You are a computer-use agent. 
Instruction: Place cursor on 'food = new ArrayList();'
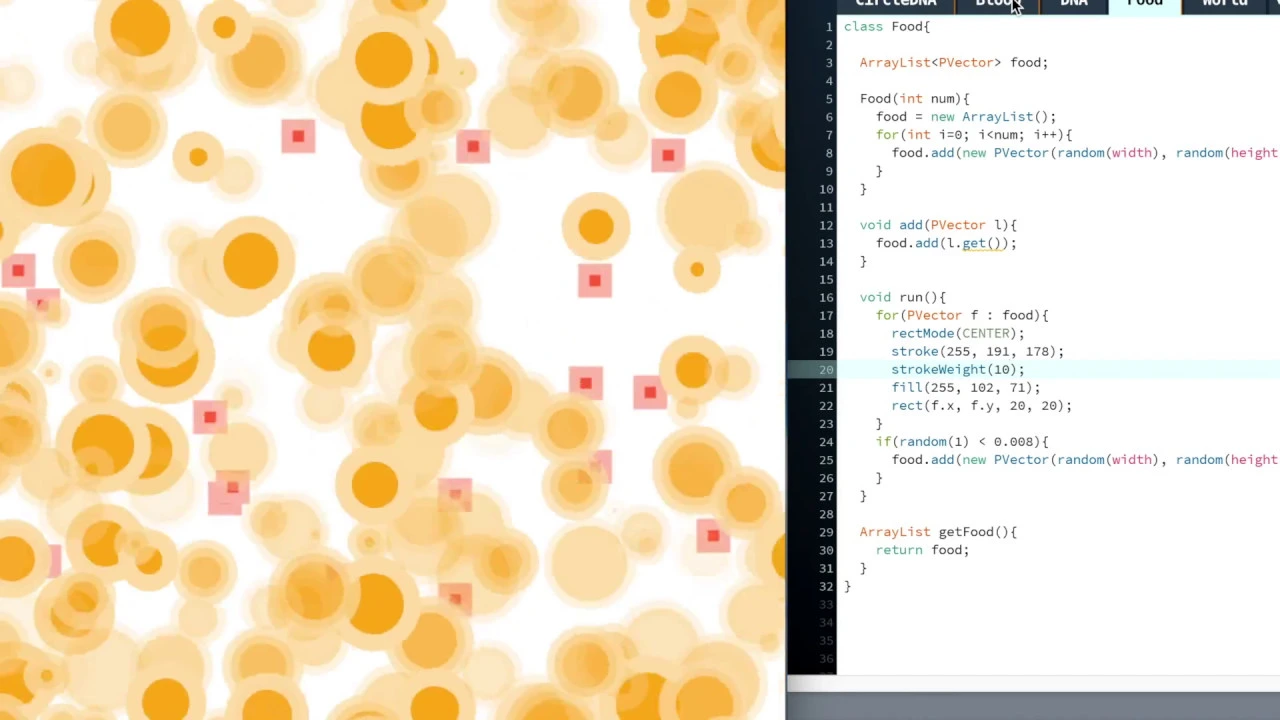(x=965, y=116)
